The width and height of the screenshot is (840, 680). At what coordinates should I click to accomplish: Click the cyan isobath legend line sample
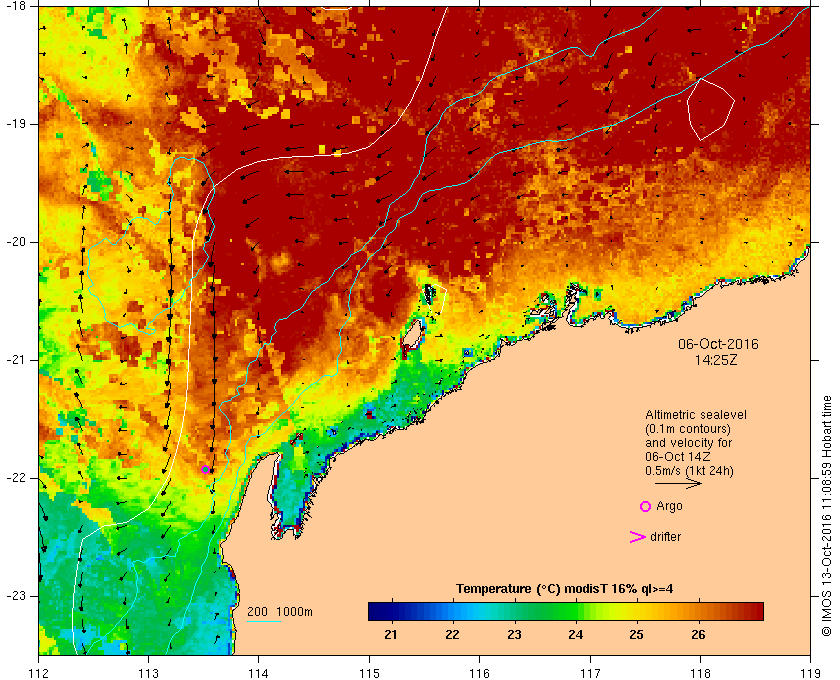pos(264,622)
